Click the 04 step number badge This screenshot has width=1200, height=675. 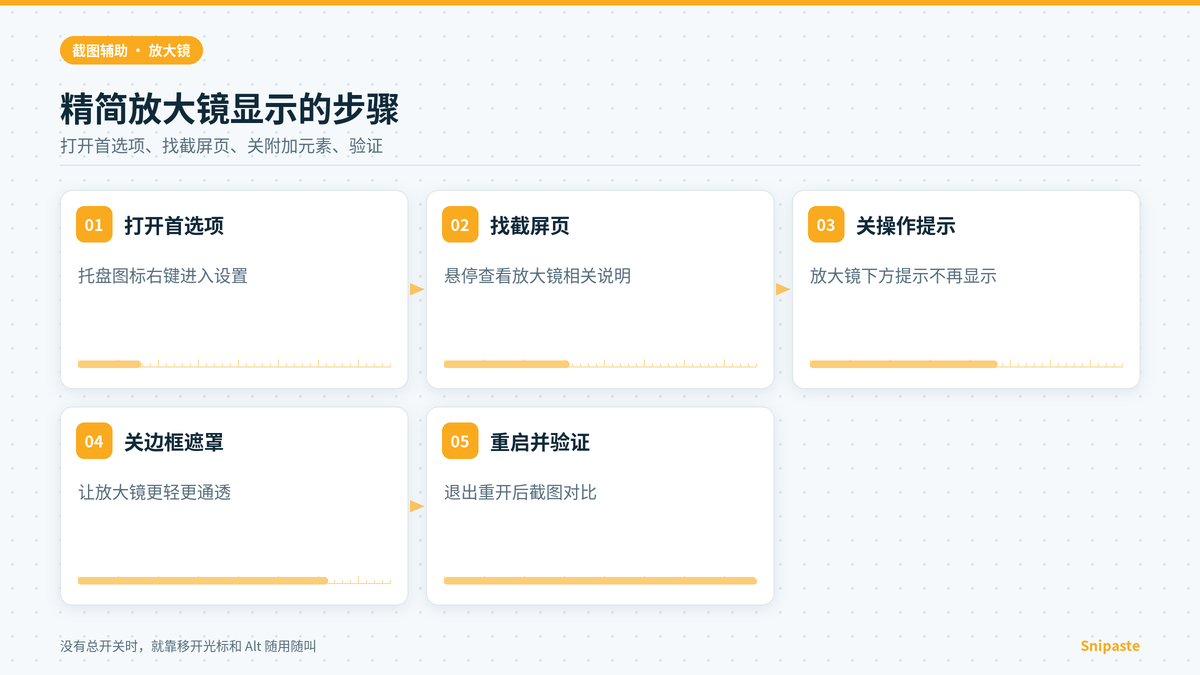pos(94,441)
